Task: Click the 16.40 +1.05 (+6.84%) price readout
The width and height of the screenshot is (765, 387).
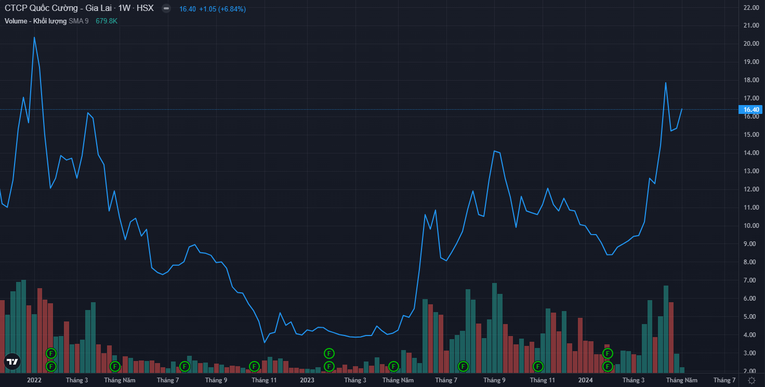Action: point(213,9)
